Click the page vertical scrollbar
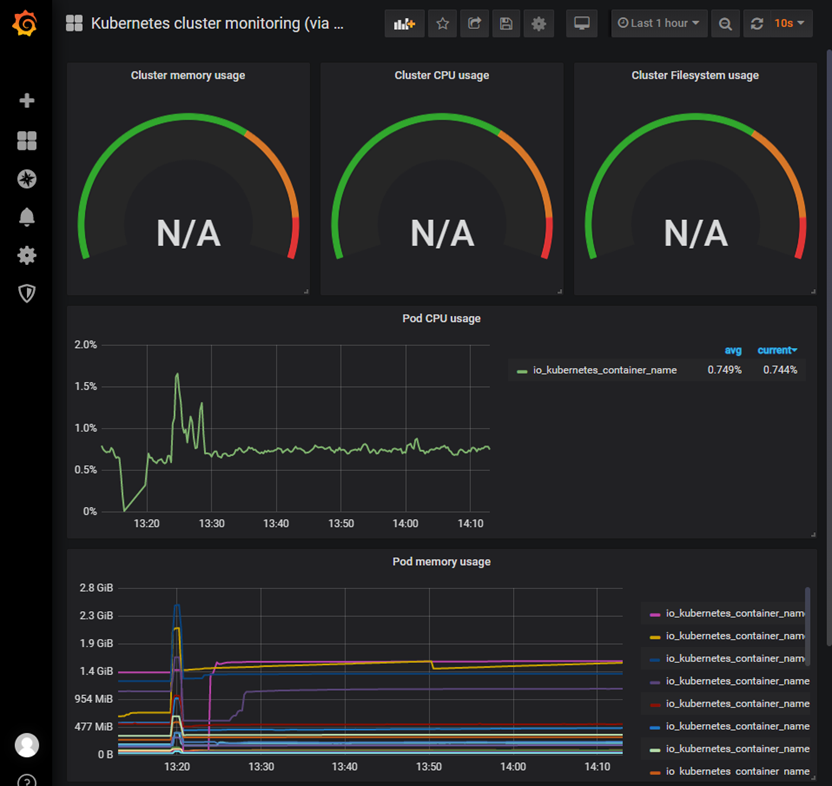This screenshot has width=832, height=786. pyautogui.click(x=829, y=348)
